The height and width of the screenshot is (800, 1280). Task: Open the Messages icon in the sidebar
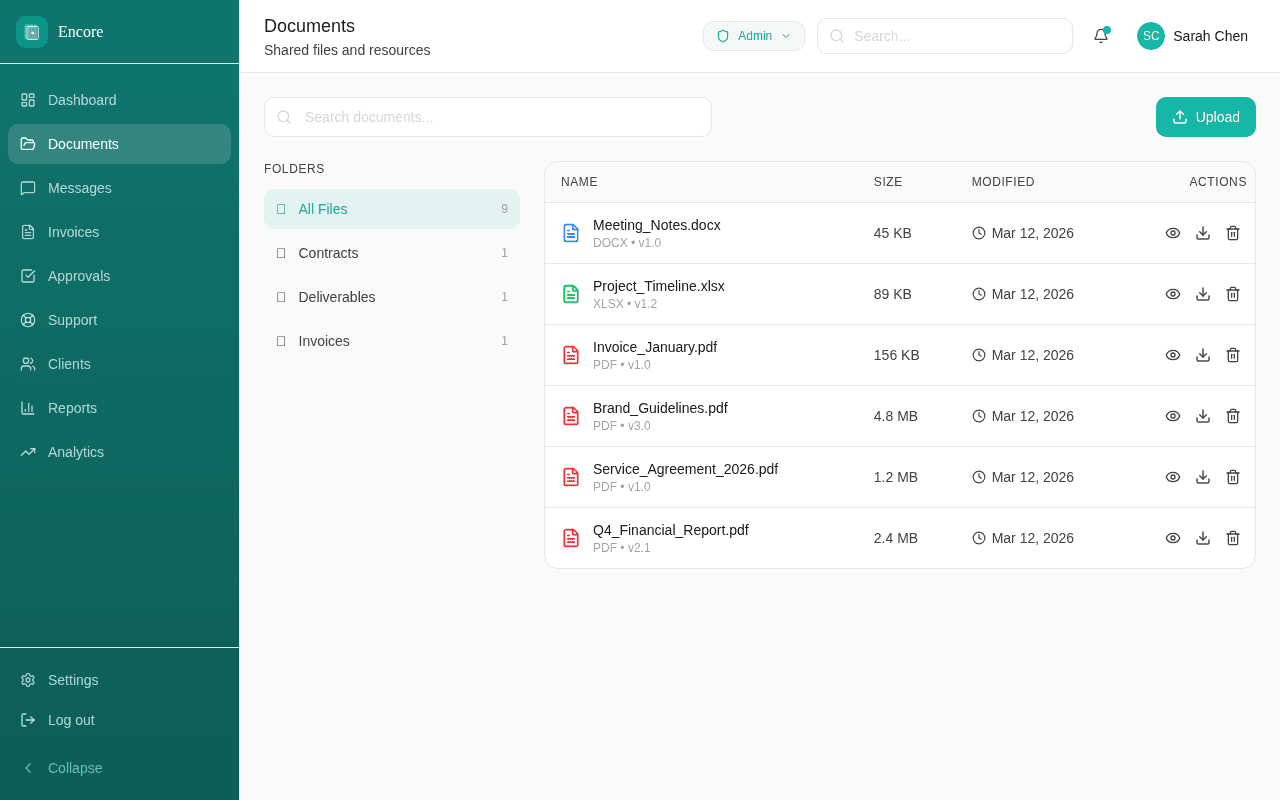coord(28,188)
